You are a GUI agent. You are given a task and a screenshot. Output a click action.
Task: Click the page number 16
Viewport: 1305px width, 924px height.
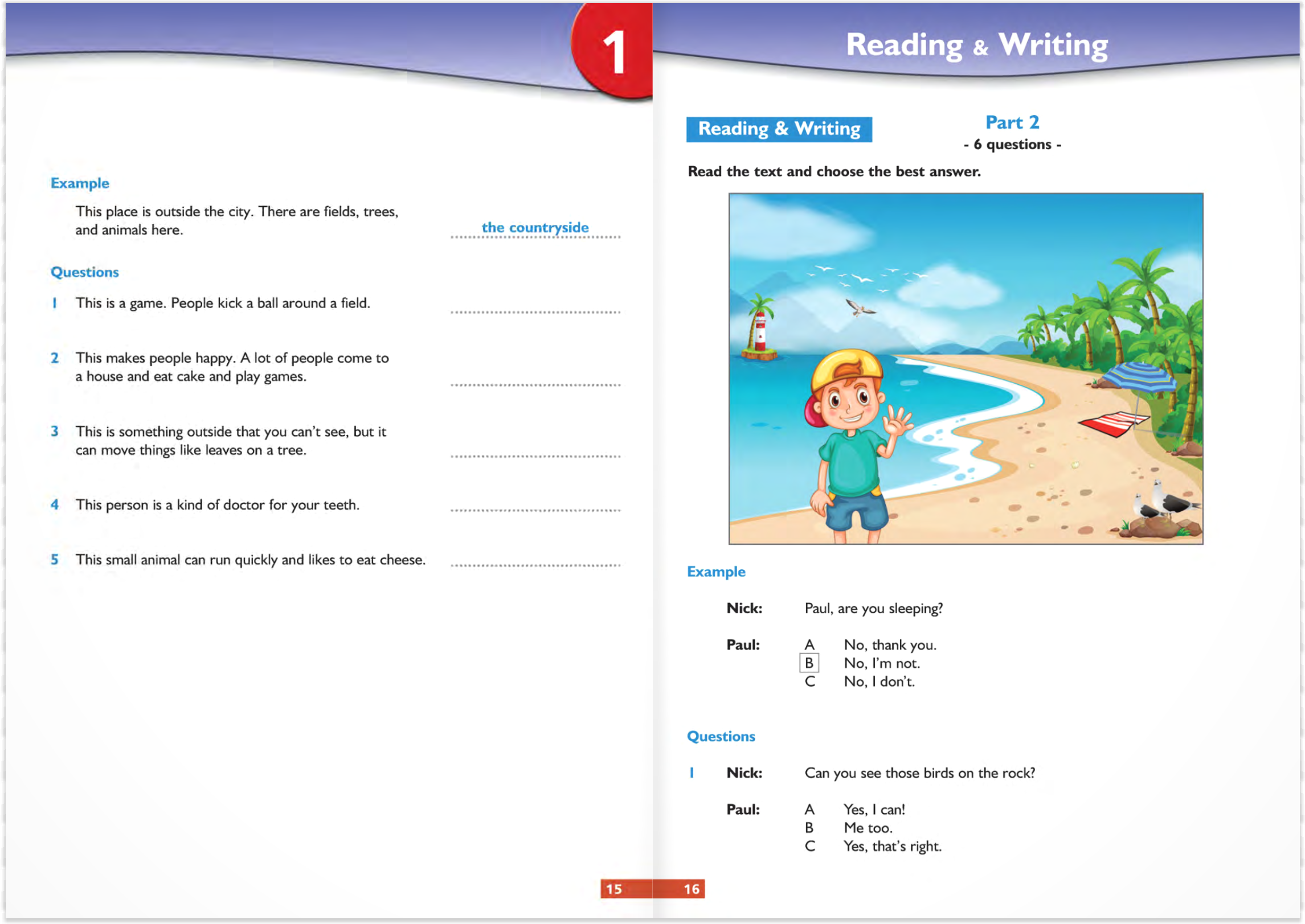(692, 888)
